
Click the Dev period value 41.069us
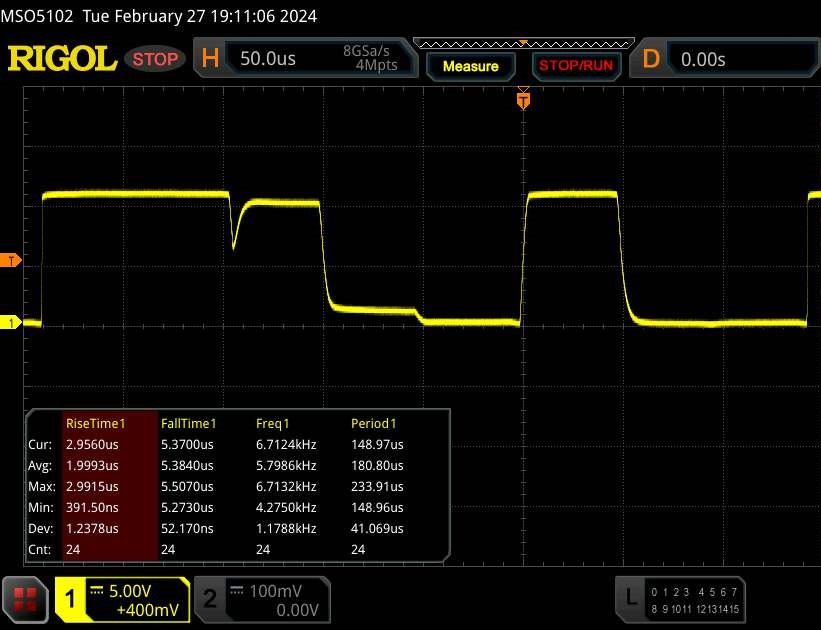pyautogui.click(x=377, y=528)
